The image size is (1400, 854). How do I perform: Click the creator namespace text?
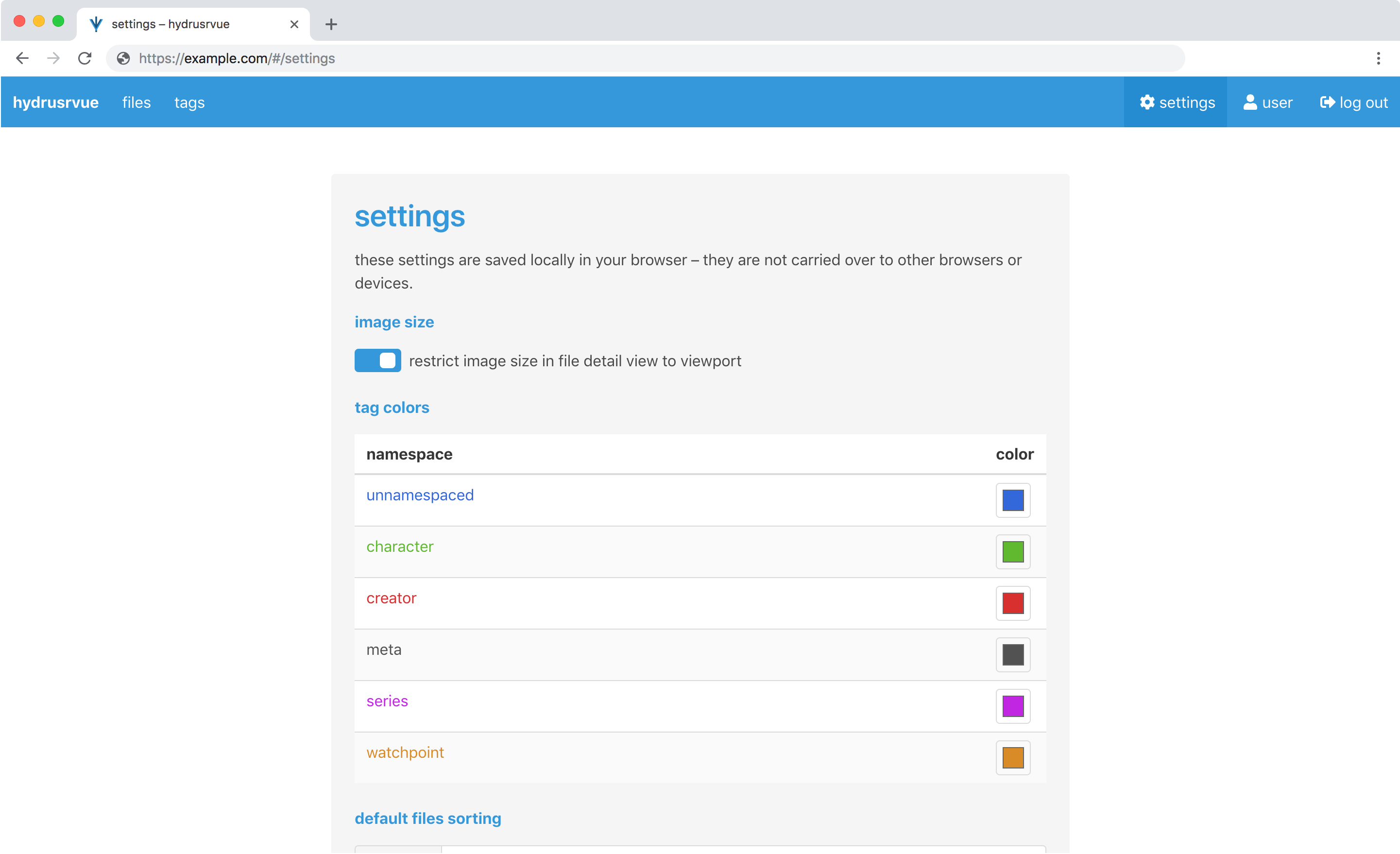pyautogui.click(x=391, y=598)
